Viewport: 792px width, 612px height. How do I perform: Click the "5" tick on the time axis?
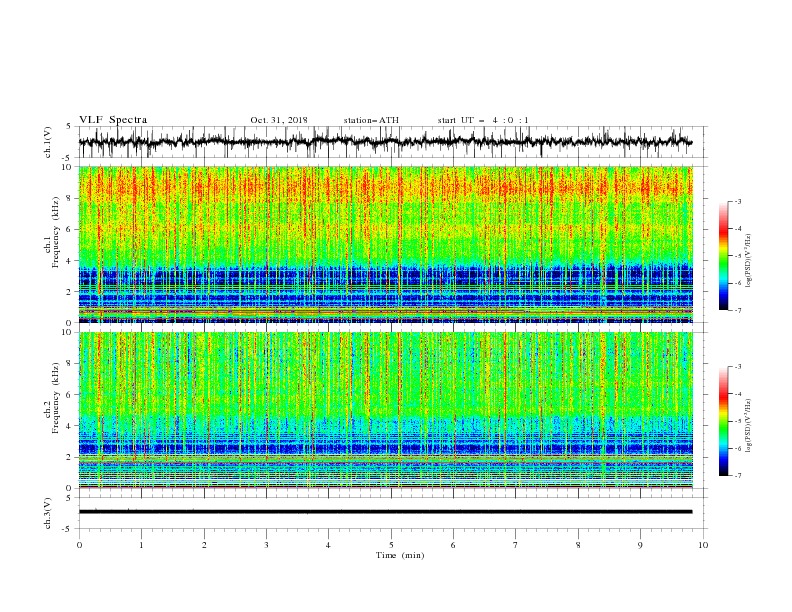coord(391,545)
